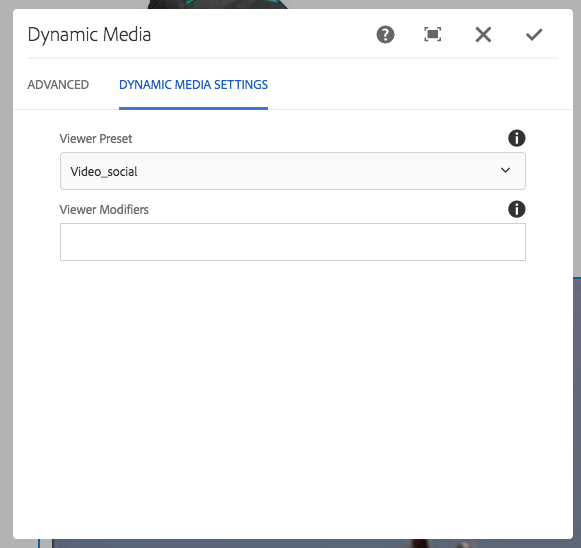The image size is (581, 548).
Task: Open the Viewer Preset dropdown
Action: click(293, 171)
